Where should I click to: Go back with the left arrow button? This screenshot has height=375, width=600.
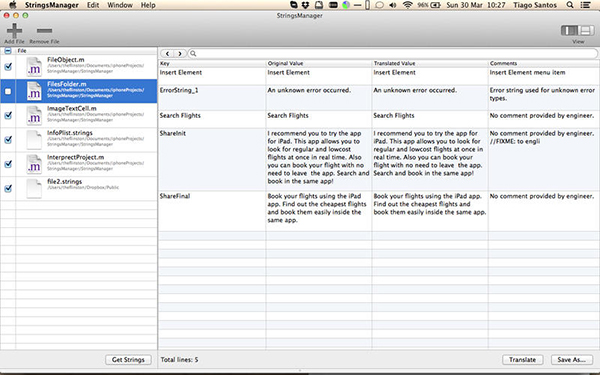(167, 54)
